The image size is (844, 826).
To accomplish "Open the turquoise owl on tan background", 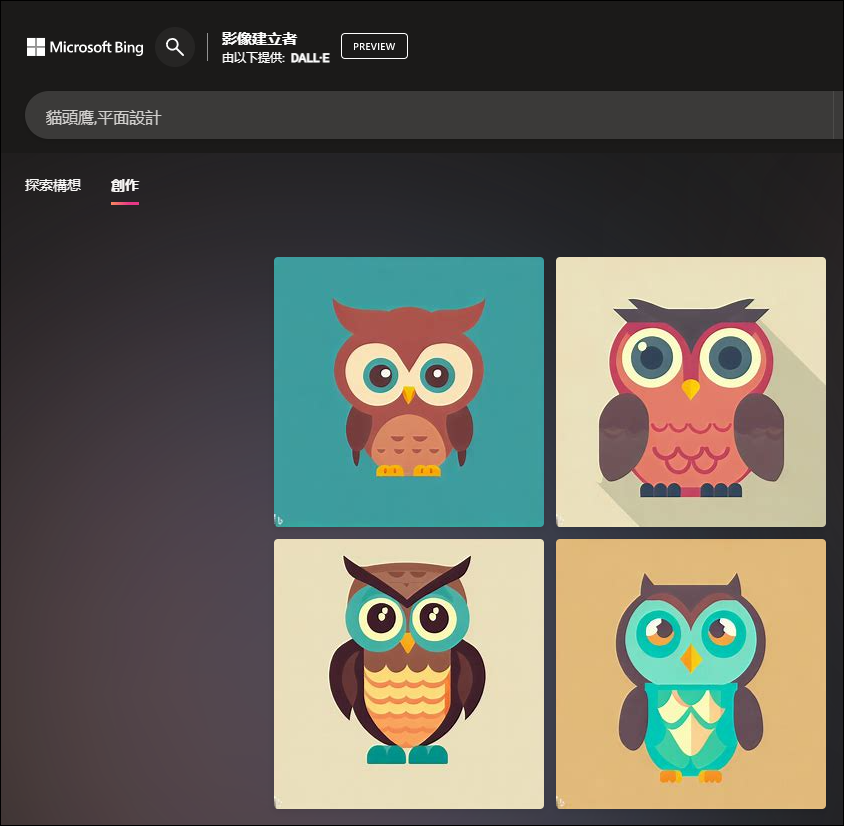I will (691, 674).
